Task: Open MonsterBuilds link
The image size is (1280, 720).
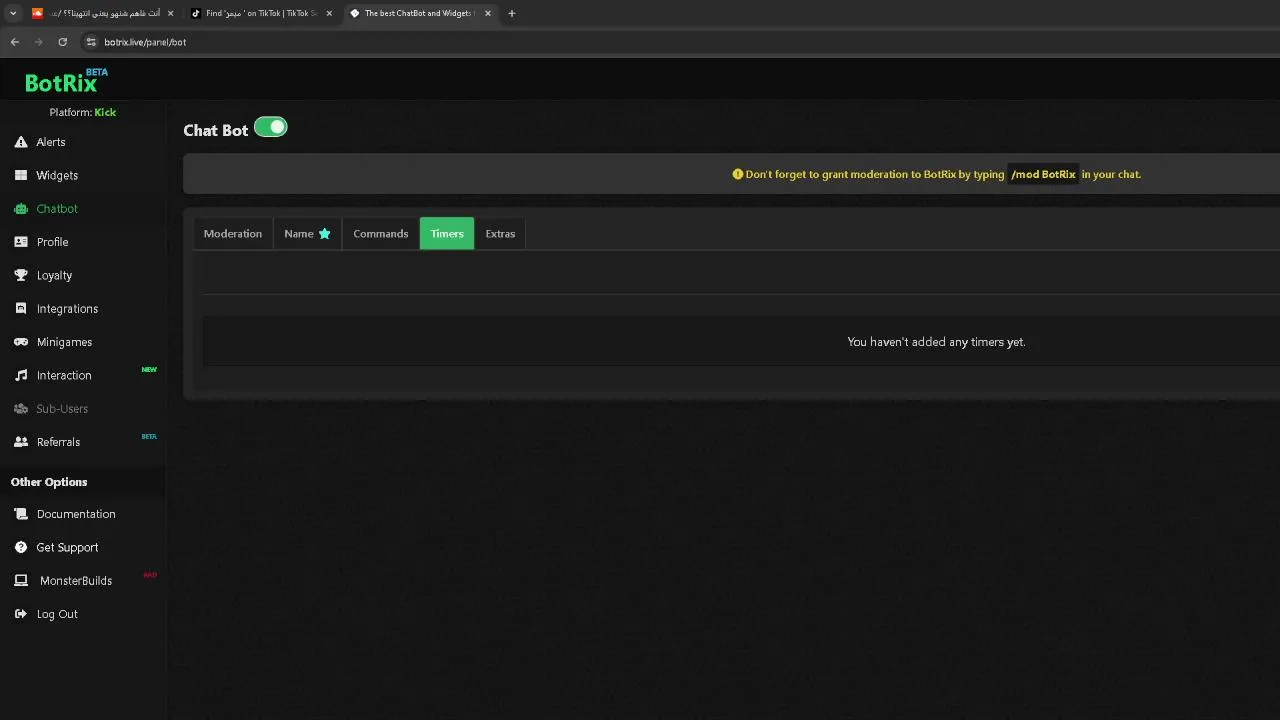Action: [76, 581]
